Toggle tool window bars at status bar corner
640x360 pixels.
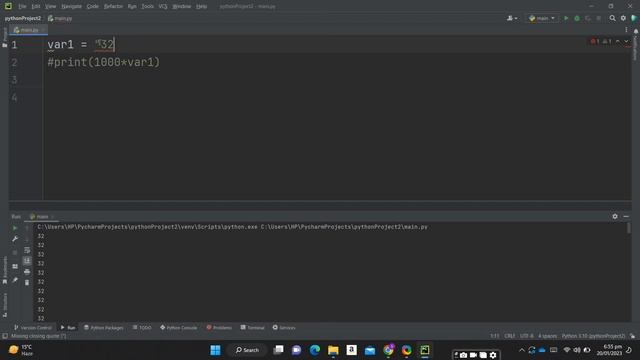pyautogui.click(x=5, y=336)
